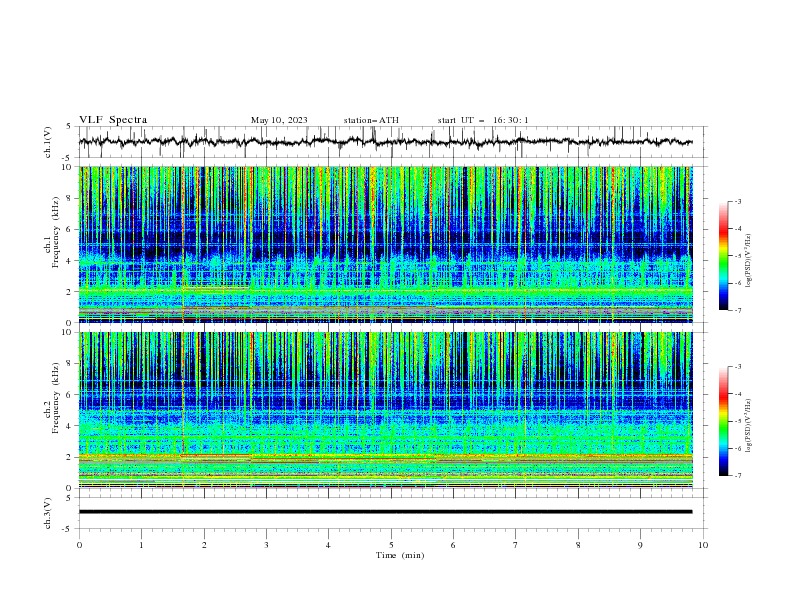The width and height of the screenshot is (792, 612).
Task: Click the "-5" tick on the ch.1(V) axis
Action: pos(67,158)
